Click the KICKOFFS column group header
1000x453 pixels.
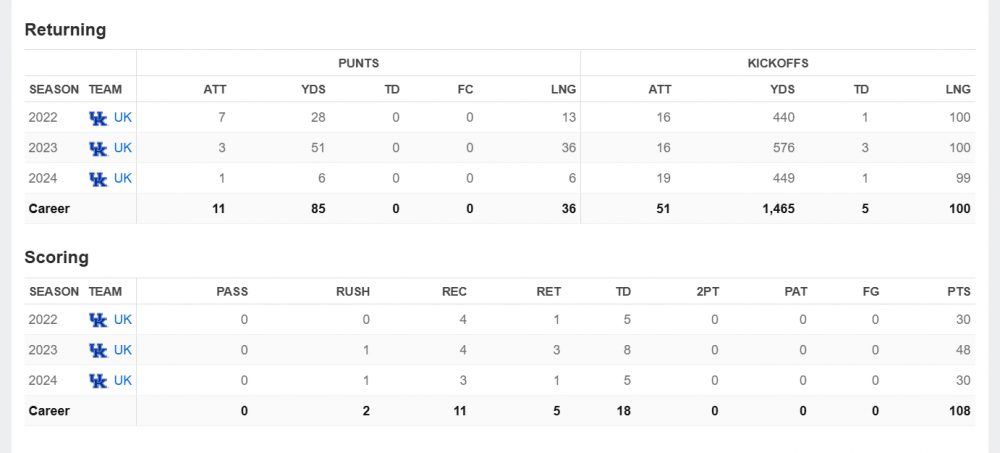777,62
